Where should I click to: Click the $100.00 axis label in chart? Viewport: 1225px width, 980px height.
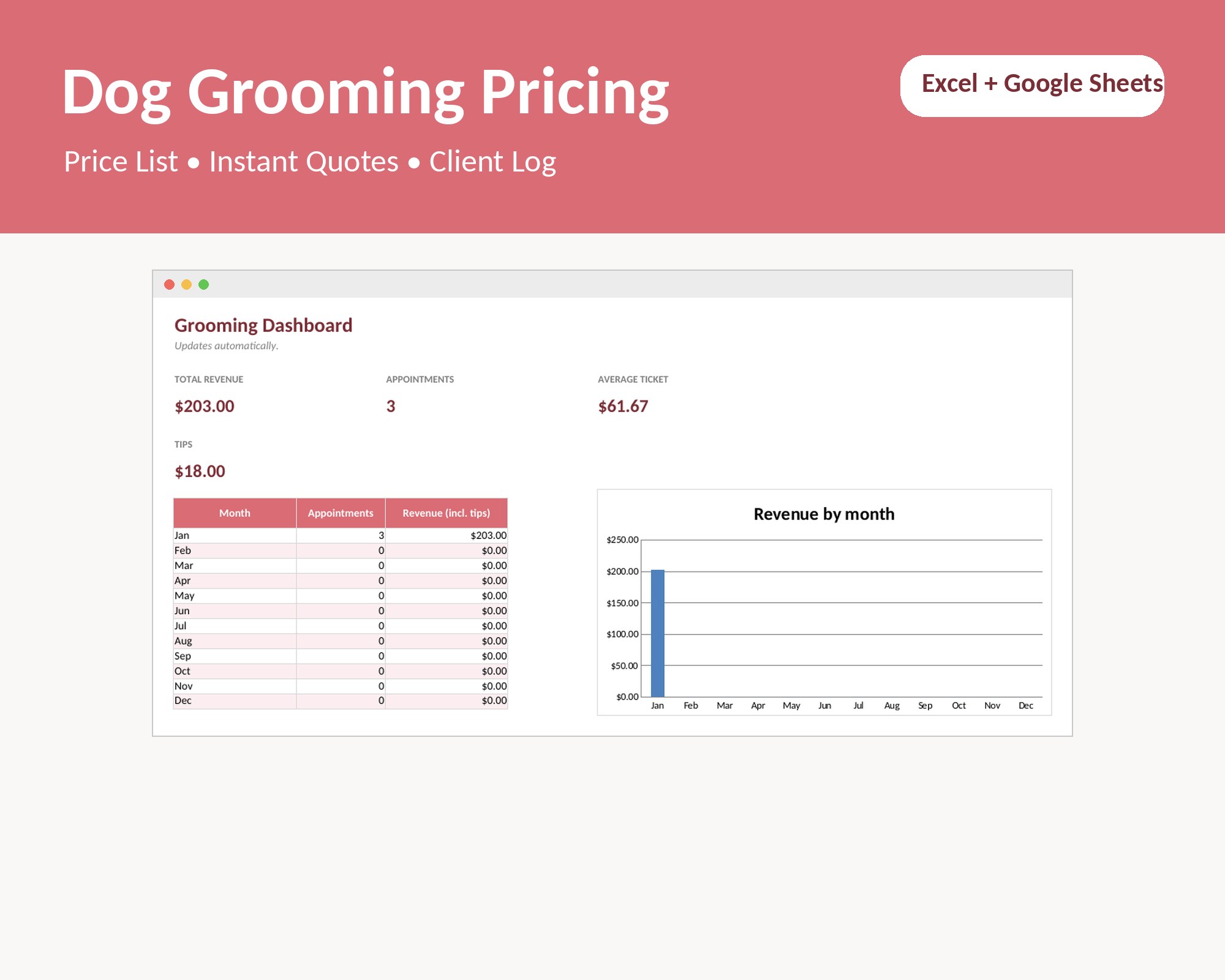pos(622,634)
